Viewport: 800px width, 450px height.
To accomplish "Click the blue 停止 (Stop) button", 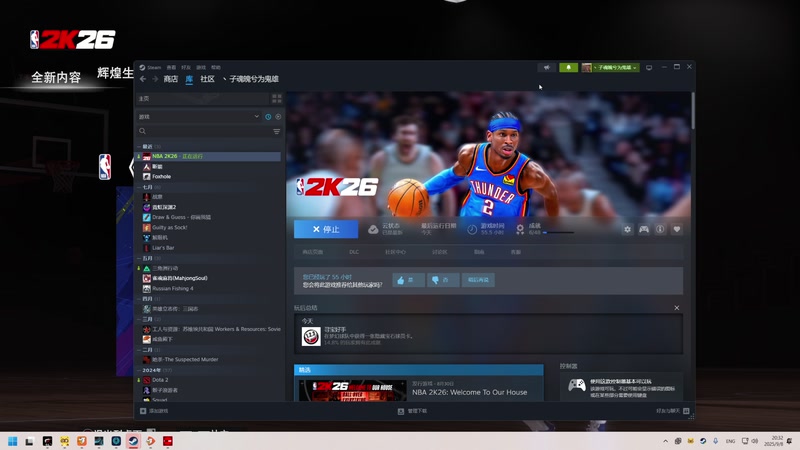I will click(326, 229).
